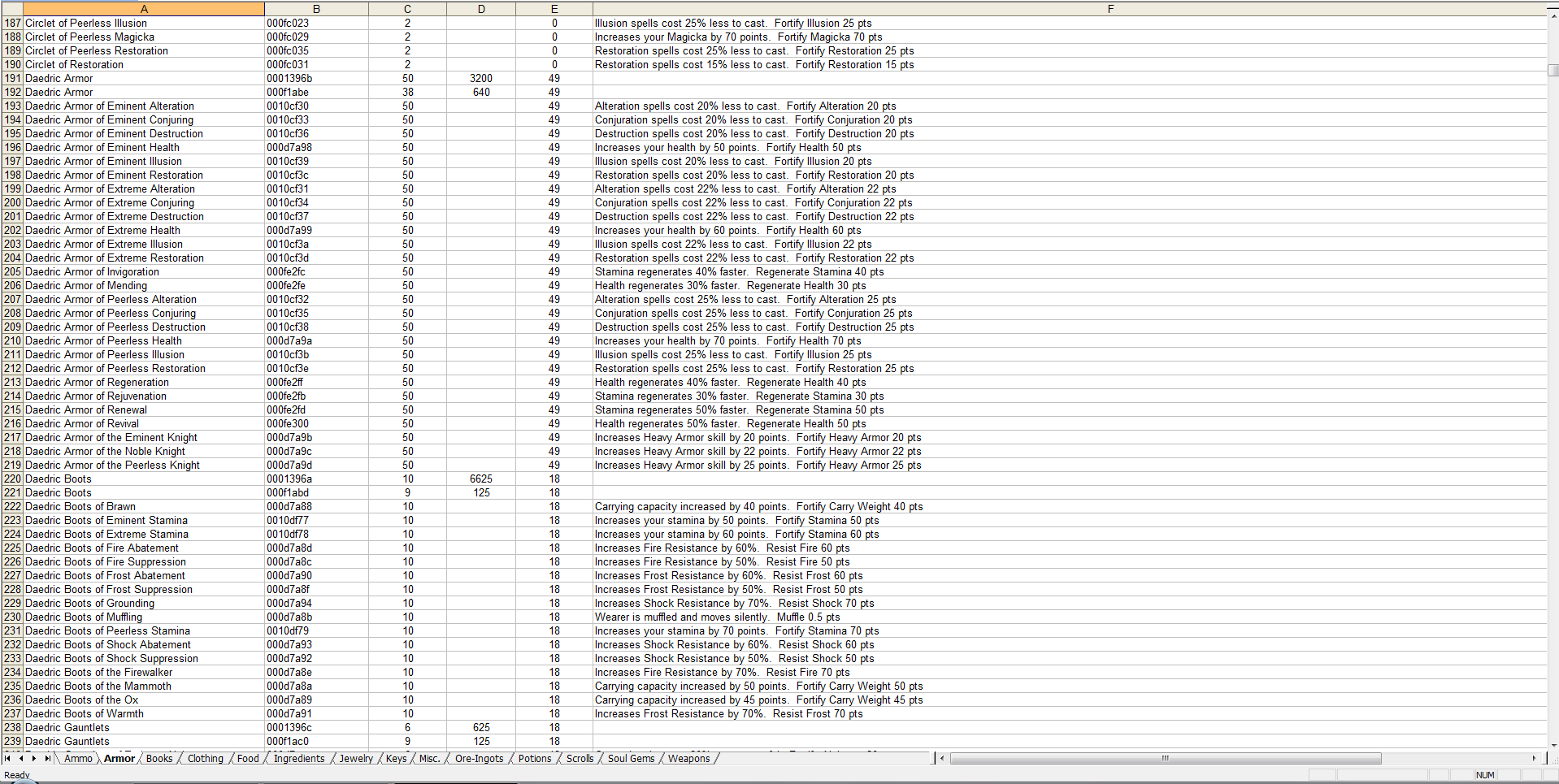Navigate to the first sheet arrow button
Image resolution: width=1559 pixels, height=784 pixels.
tap(9, 758)
